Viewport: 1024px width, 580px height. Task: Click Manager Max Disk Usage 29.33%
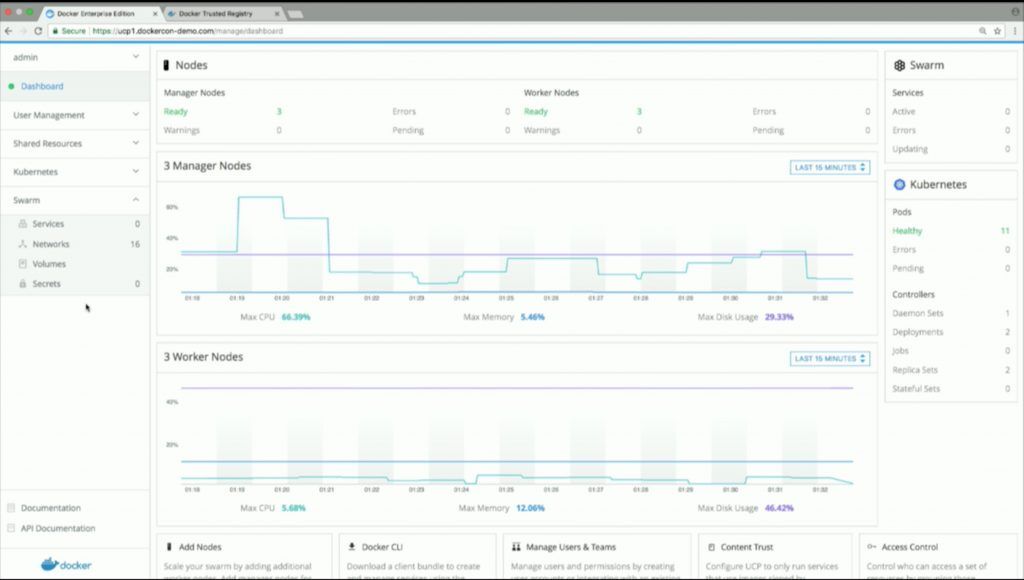[x=779, y=317]
